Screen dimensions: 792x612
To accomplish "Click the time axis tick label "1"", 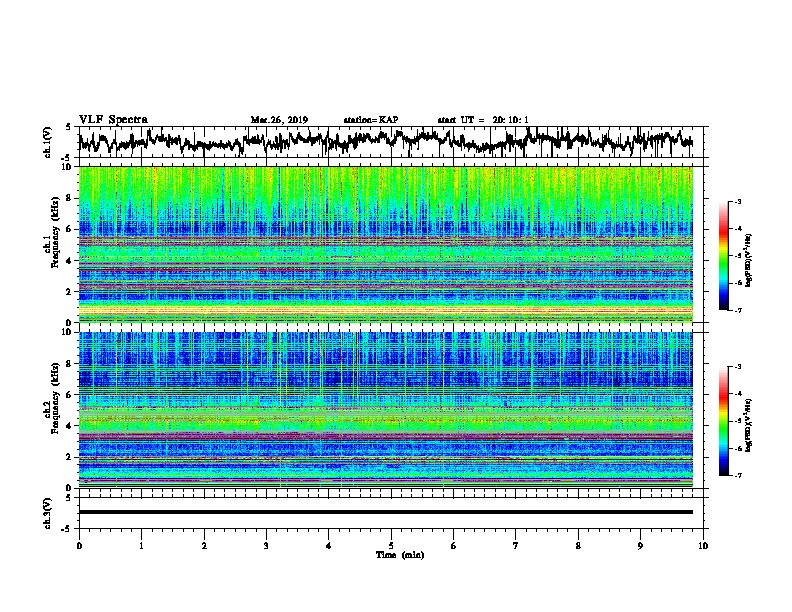I will coord(141,546).
